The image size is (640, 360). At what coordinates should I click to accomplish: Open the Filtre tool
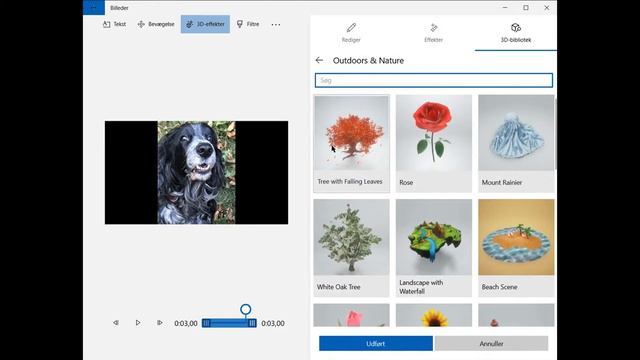pyautogui.click(x=248, y=24)
